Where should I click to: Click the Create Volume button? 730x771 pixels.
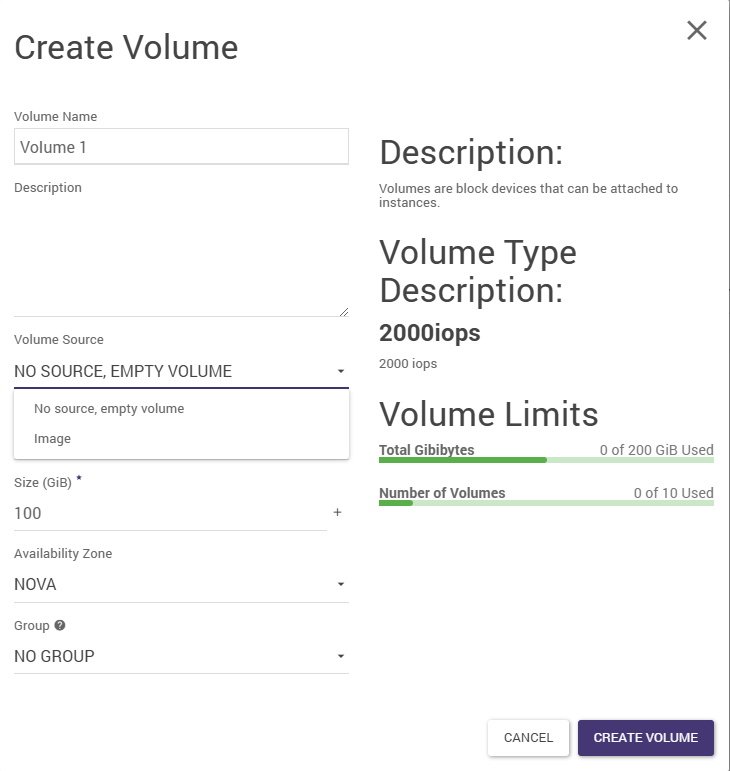[645, 738]
